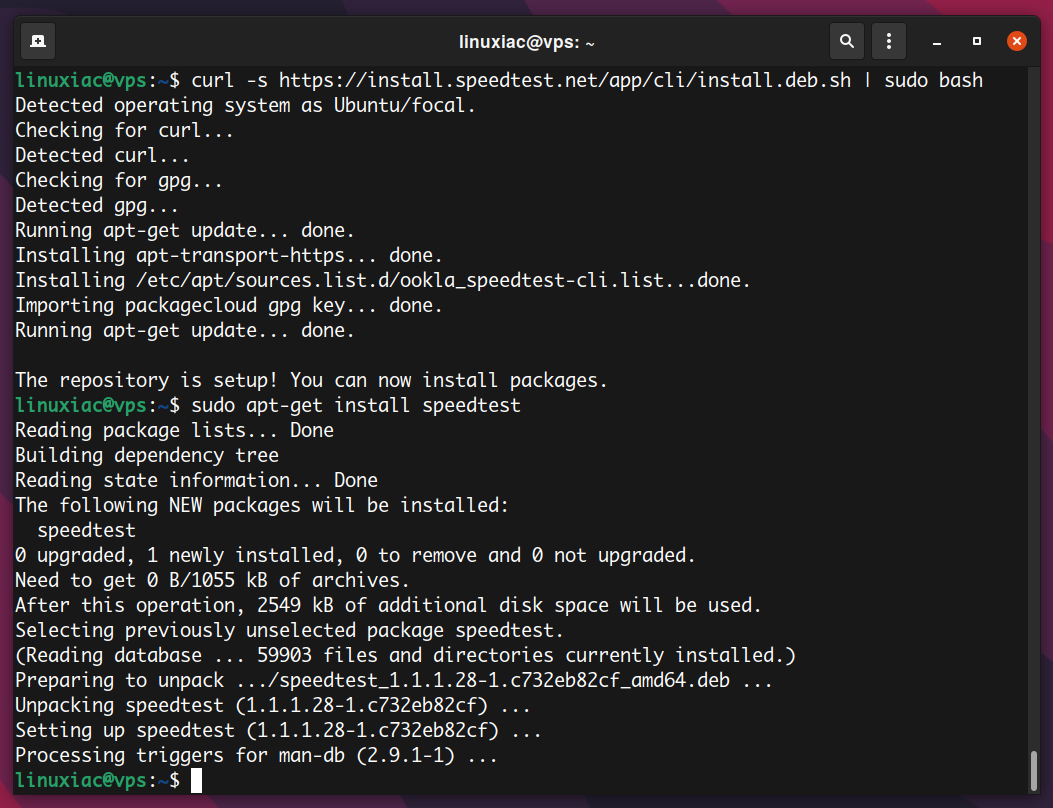
Task: Maximize the terminal window
Action: (976, 42)
